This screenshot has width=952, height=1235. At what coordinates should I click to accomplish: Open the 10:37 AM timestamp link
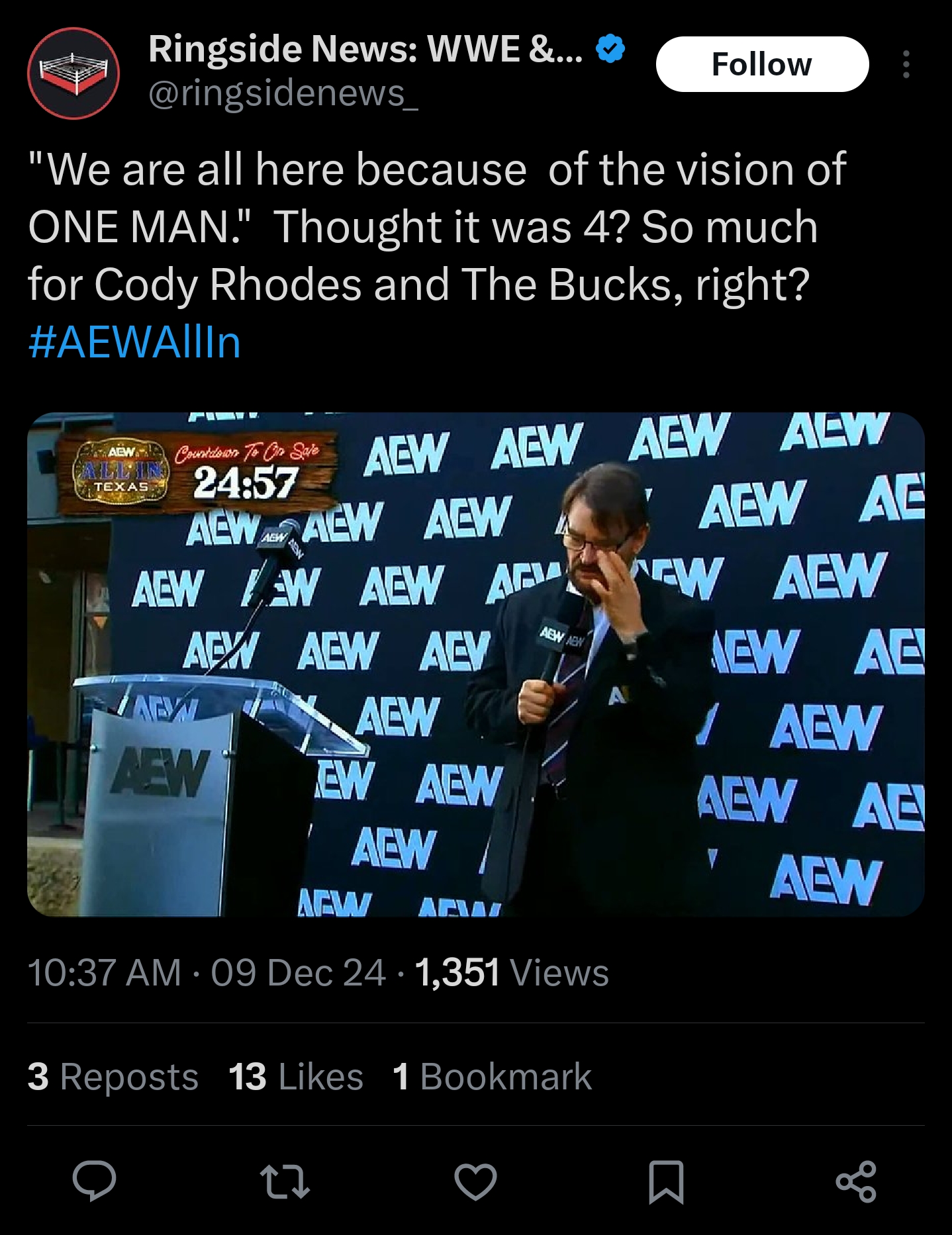(x=105, y=973)
